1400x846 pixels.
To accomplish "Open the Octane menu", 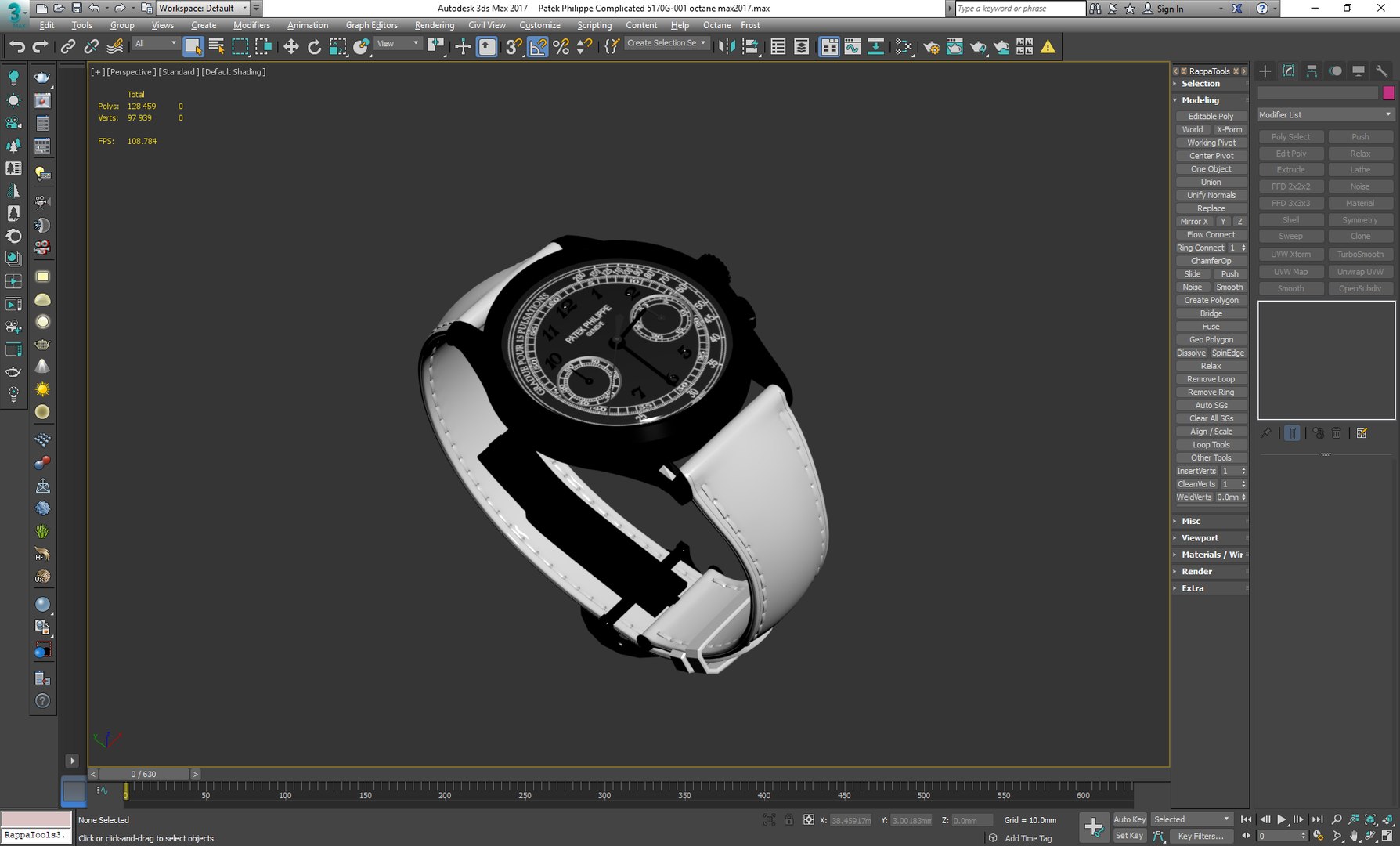I will click(x=716, y=25).
